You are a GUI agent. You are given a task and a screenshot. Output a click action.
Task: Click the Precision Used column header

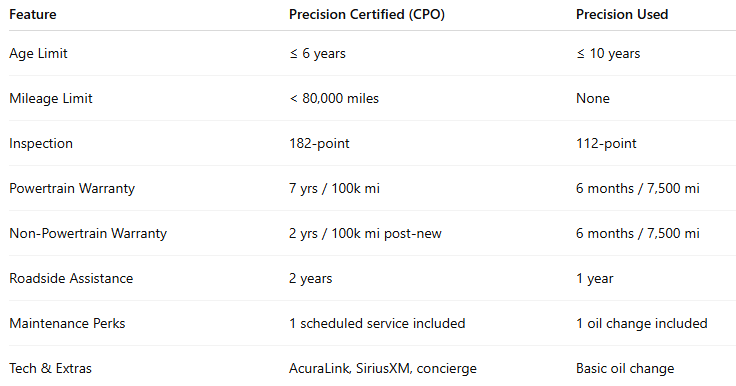click(x=622, y=15)
